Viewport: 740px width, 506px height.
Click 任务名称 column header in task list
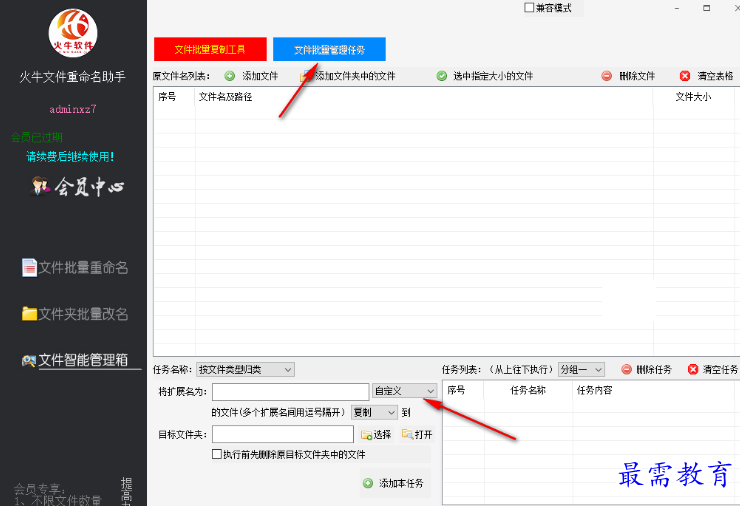528,390
